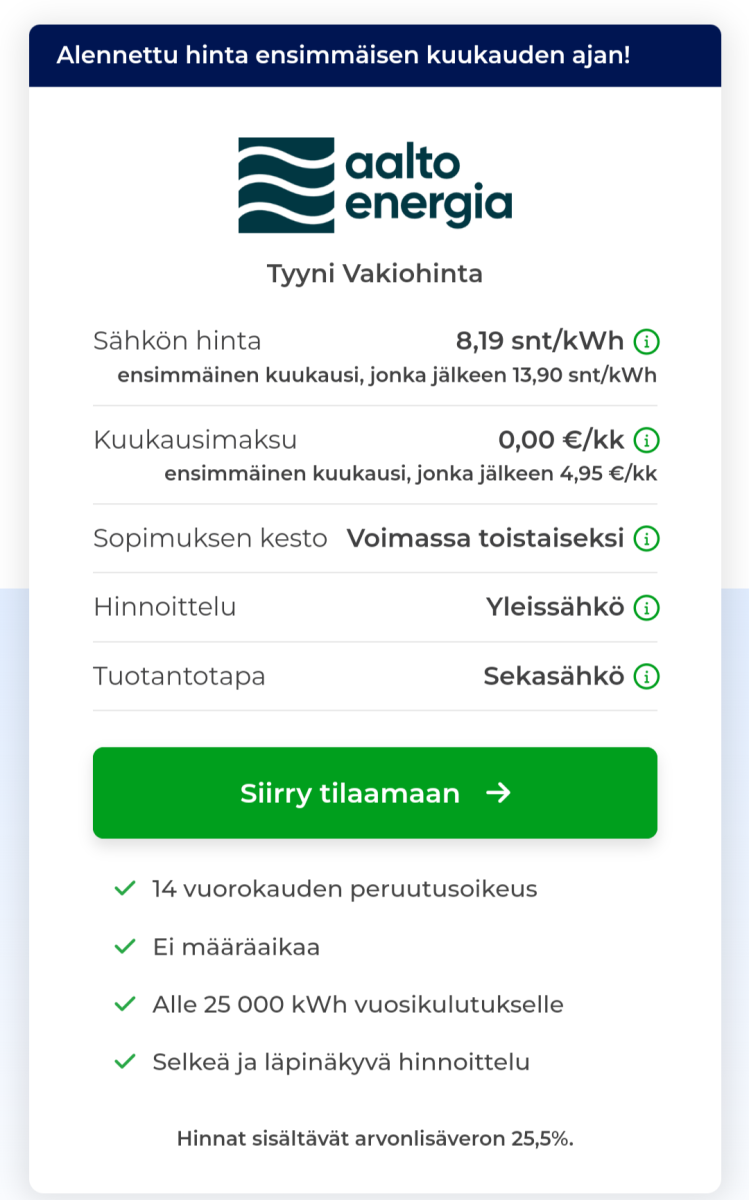The height and width of the screenshot is (1200, 749).
Task: Select the Tyyni Vakiohinta product title
Action: coord(375,274)
